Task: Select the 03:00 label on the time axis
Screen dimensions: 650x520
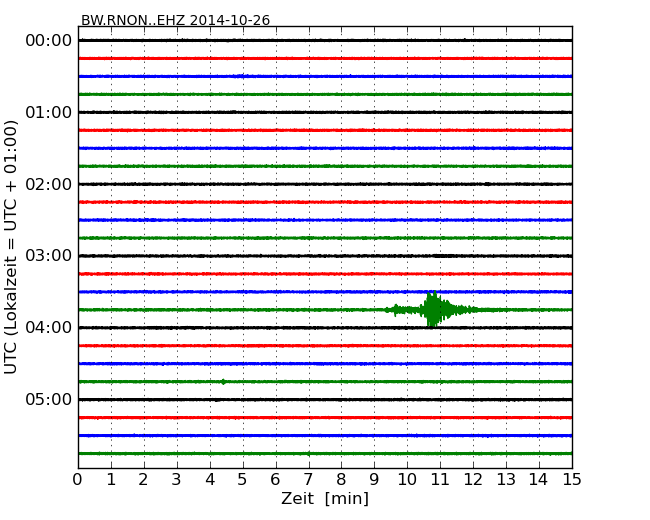Action: tap(49, 255)
